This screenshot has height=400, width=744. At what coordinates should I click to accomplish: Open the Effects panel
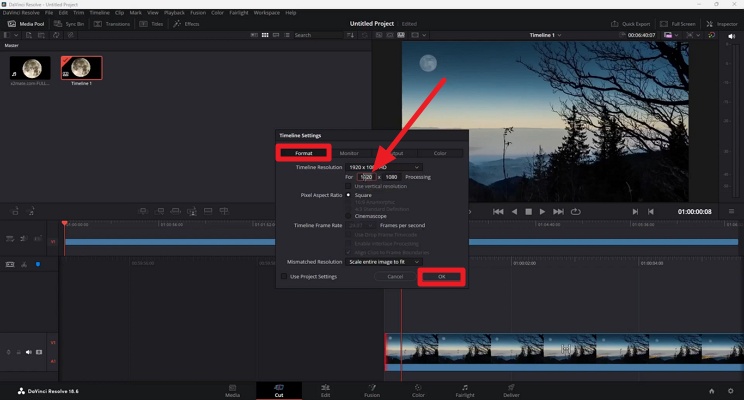click(x=186, y=24)
